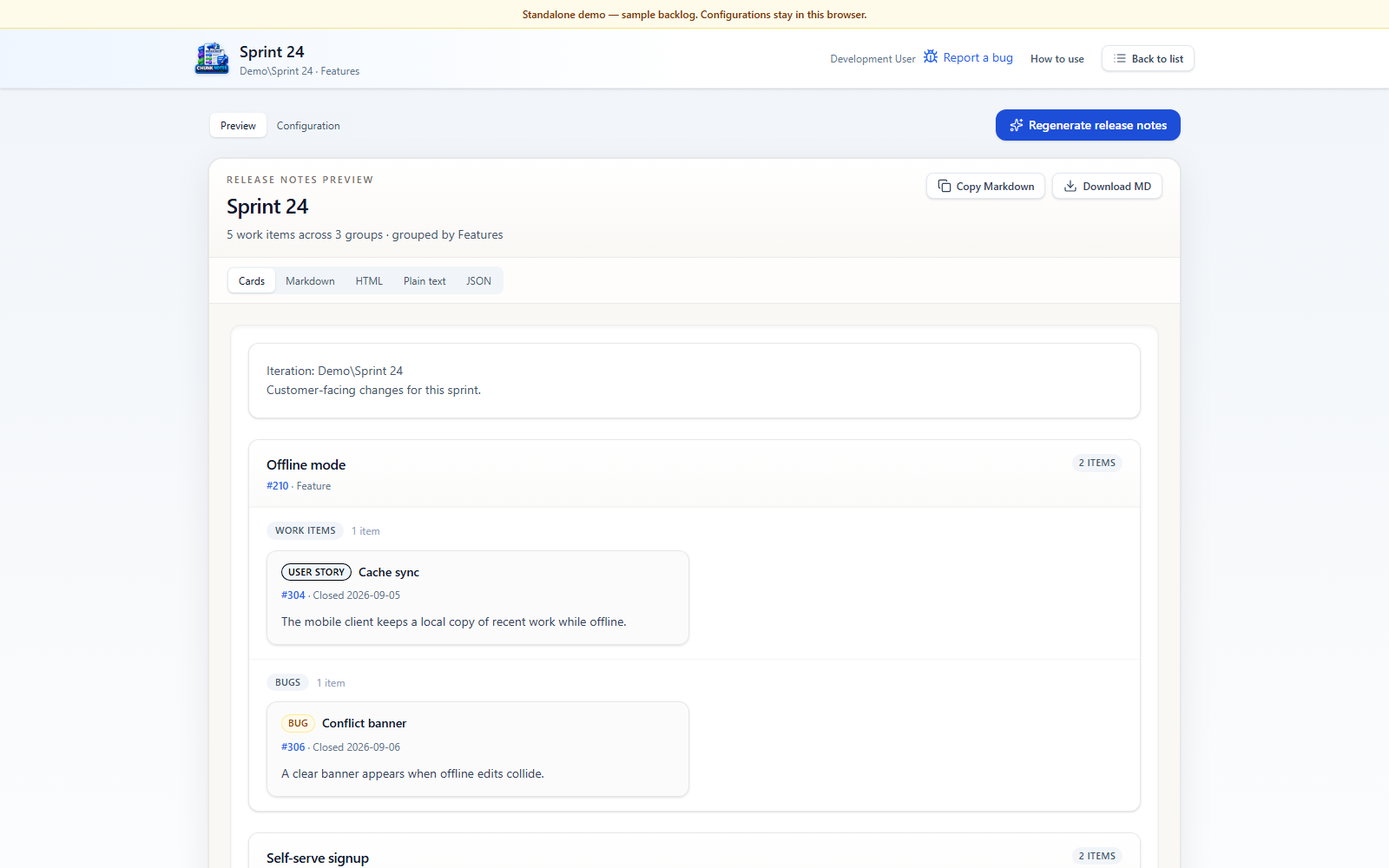Open feature link #210
The image size is (1389, 868).
coord(277,486)
